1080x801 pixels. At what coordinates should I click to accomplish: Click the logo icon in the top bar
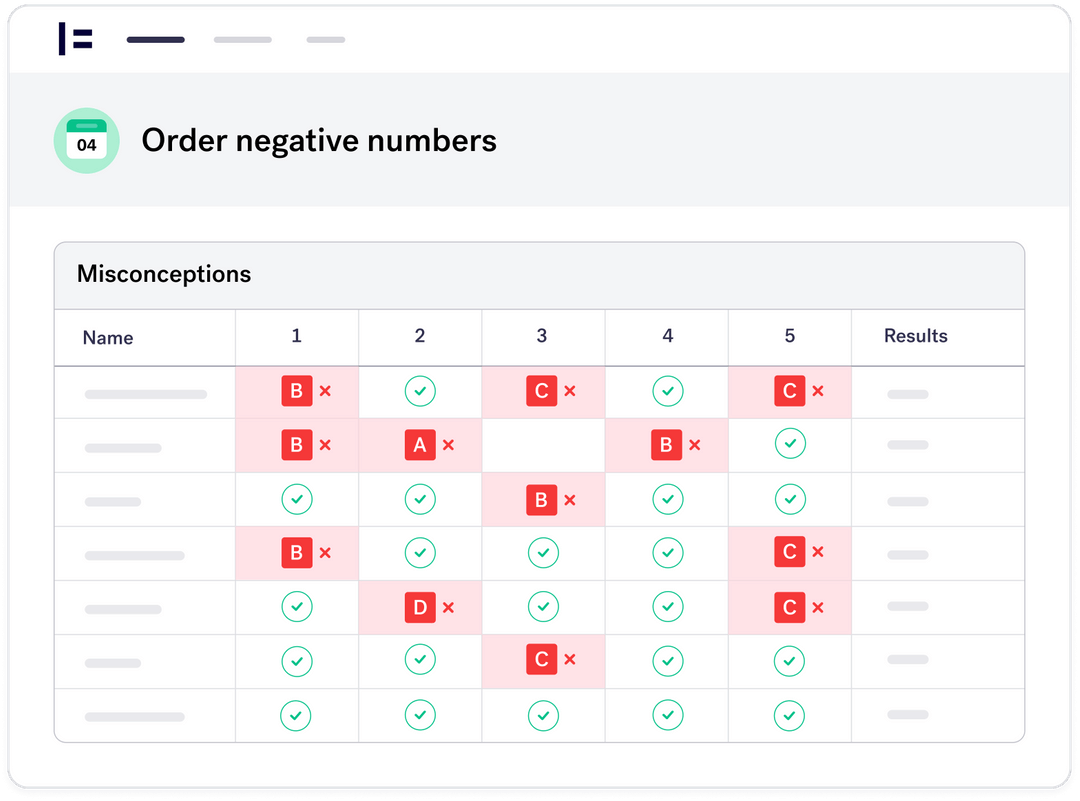pyautogui.click(x=76, y=39)
